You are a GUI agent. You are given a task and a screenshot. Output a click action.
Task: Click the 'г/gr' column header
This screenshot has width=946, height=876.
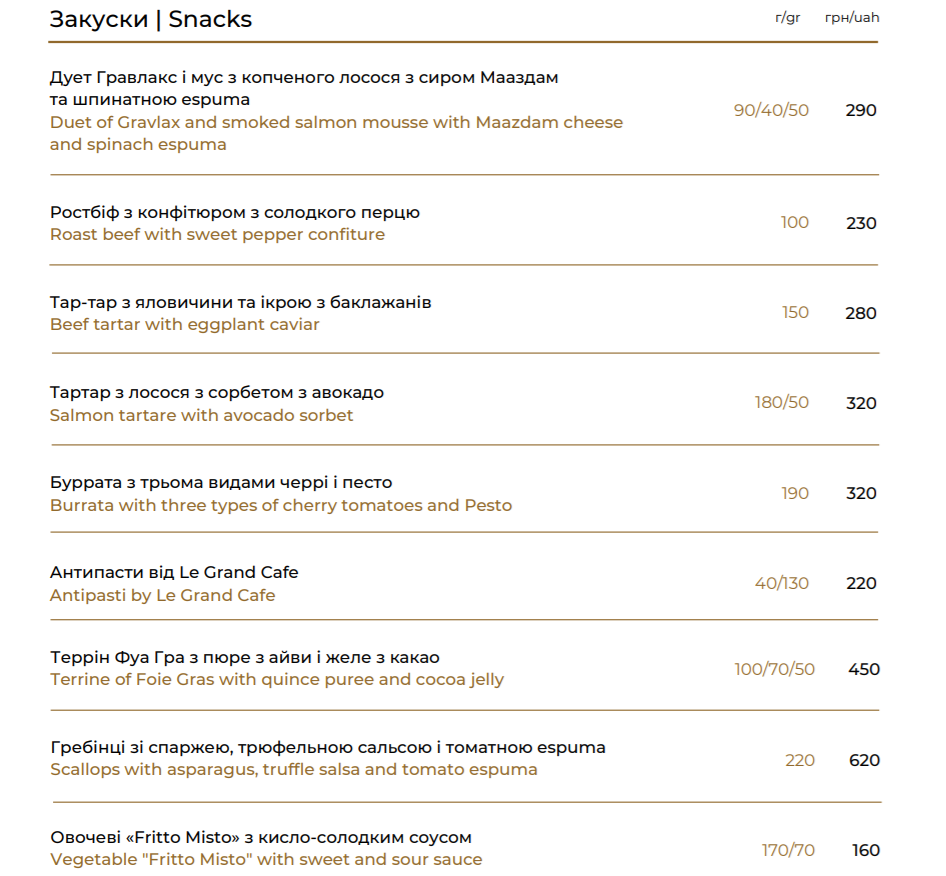pos(787,17)
